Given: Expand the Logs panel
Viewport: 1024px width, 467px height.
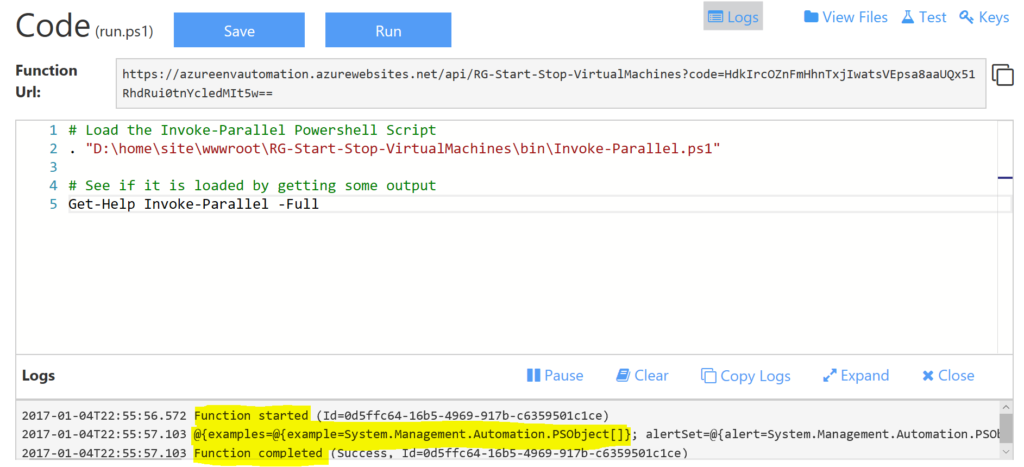Looking at the screenshot, I should (x=855, y=376).
